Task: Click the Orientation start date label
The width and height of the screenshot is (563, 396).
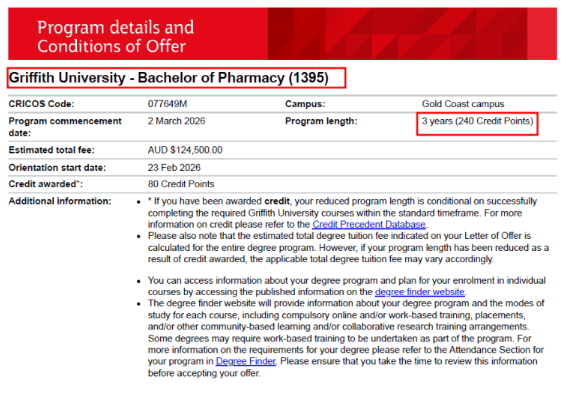Action: 57,168
